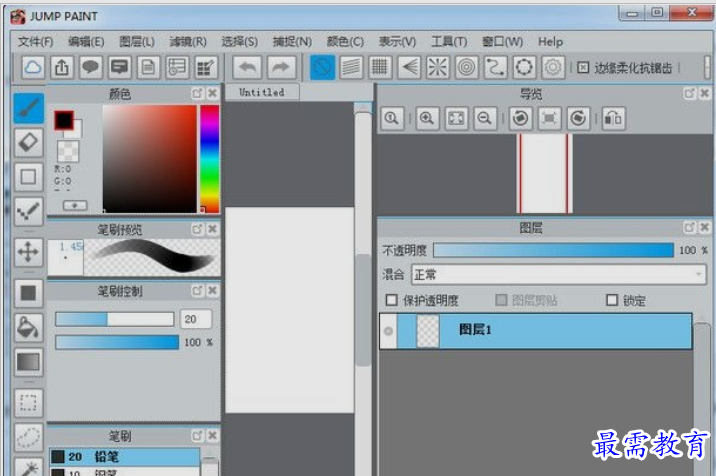716x476 pixels.
Task: Select the transparent color swatch
Action: tap(68, 151)
